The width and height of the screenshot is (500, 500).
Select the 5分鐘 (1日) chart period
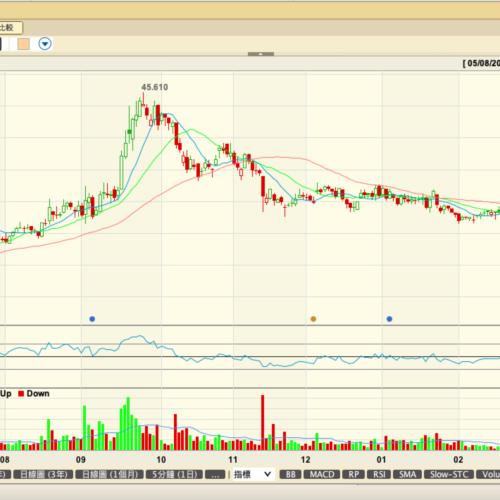tap(174, 474)
